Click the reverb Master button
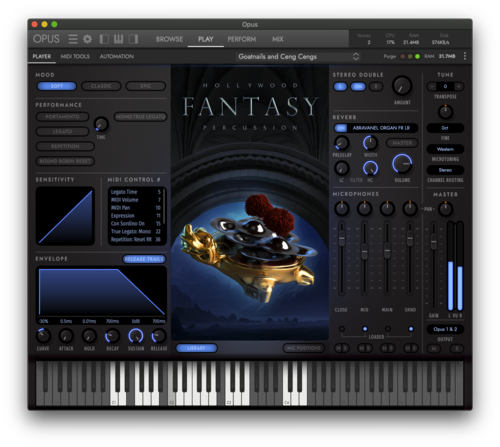This screenshot has height=447, width=500. (402, 143)
